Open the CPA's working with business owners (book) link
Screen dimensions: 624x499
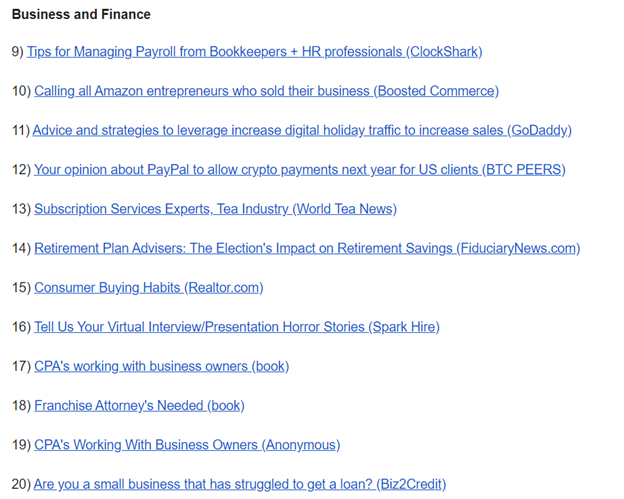162,366
